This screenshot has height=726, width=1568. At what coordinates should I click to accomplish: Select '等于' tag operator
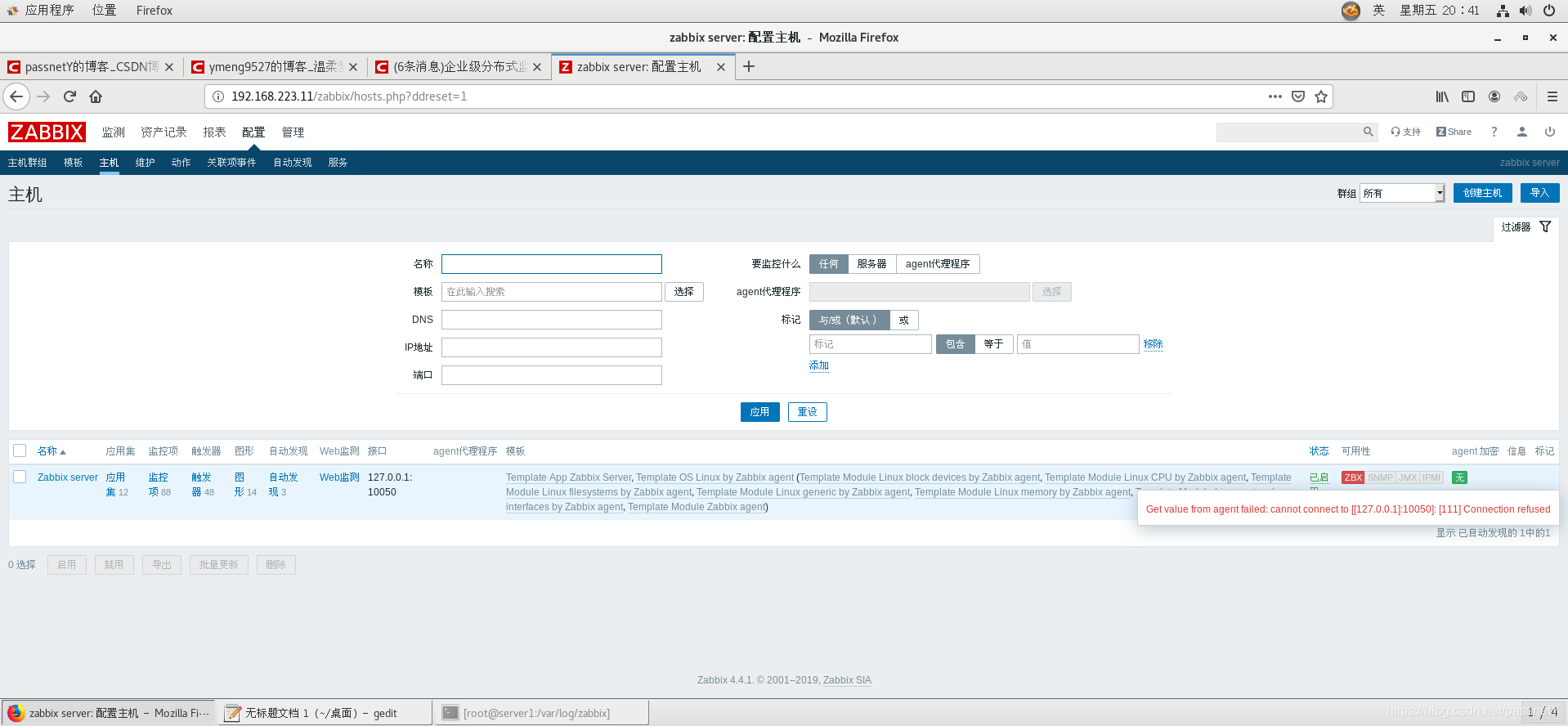tap(994, 344)
